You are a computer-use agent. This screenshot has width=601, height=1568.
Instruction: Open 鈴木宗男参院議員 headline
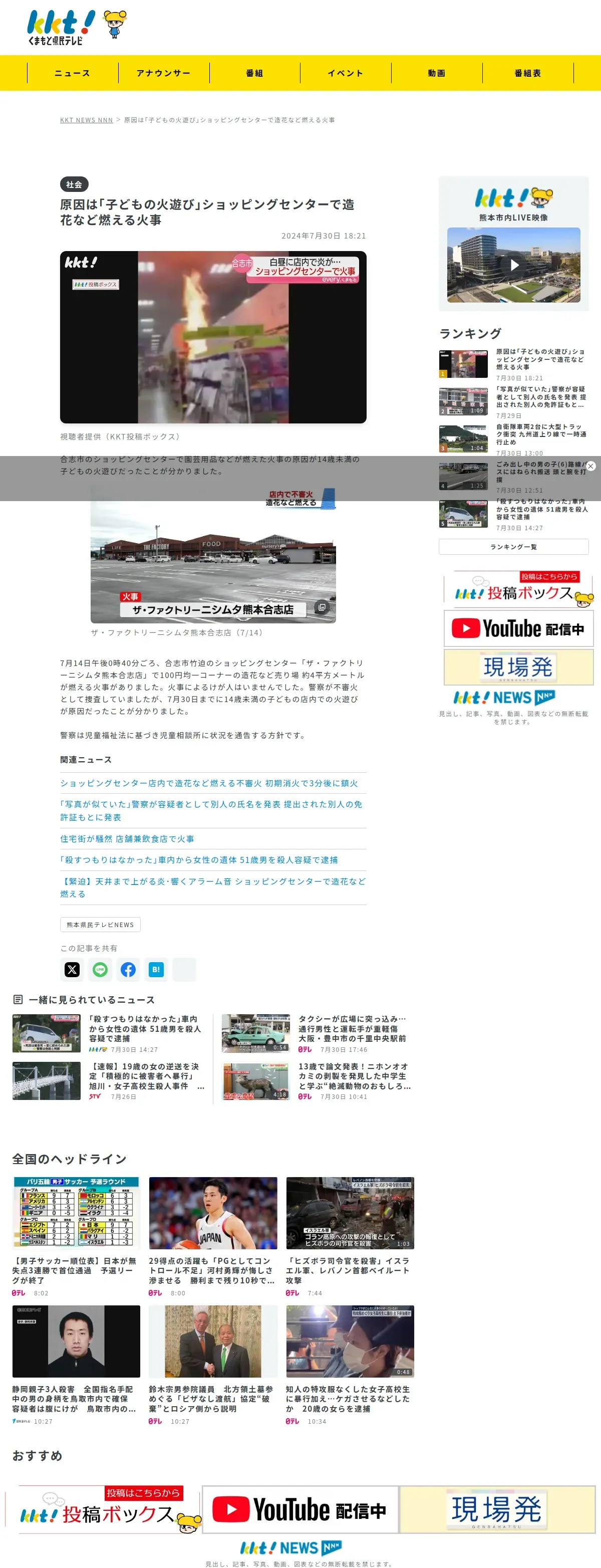point(211,1399)
